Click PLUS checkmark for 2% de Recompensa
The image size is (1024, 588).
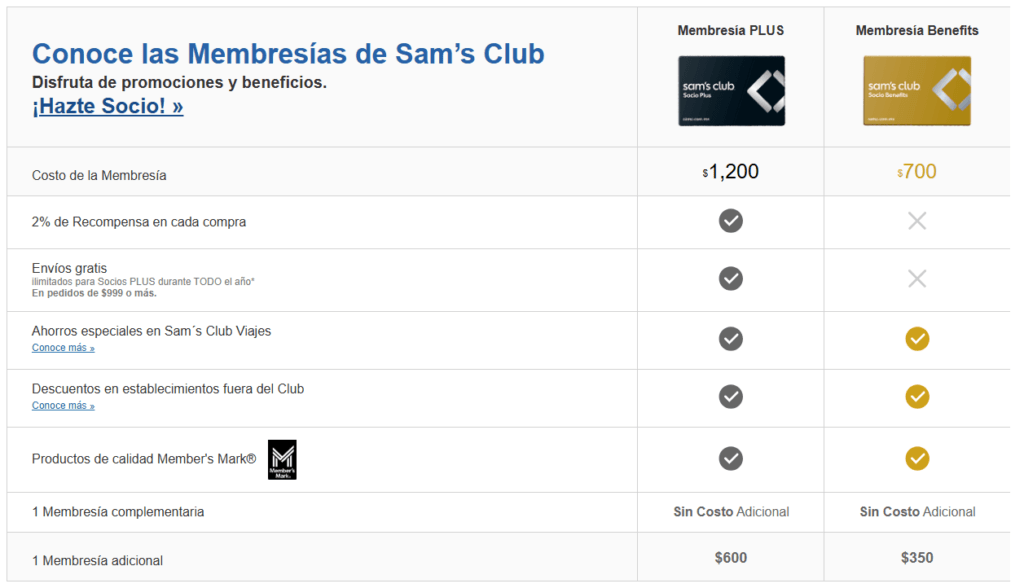(731, 221)
